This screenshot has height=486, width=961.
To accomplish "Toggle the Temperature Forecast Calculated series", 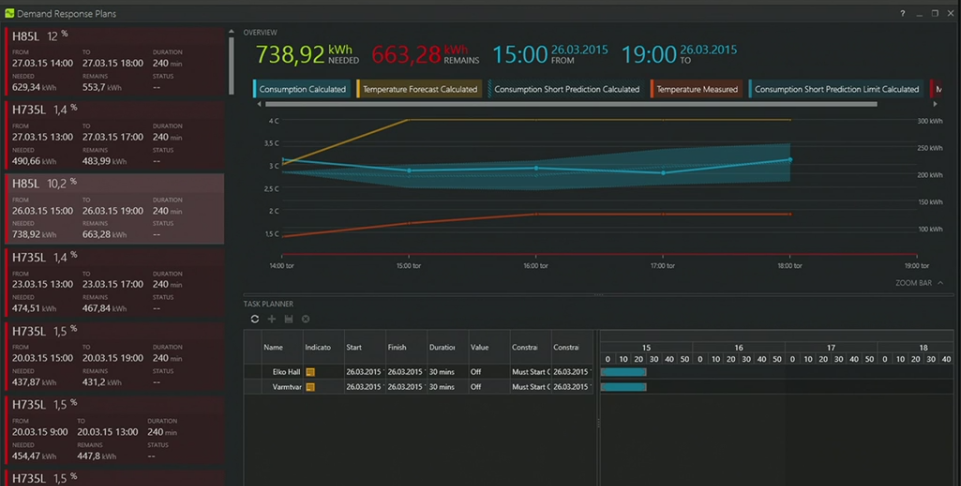I will point(419,89).
